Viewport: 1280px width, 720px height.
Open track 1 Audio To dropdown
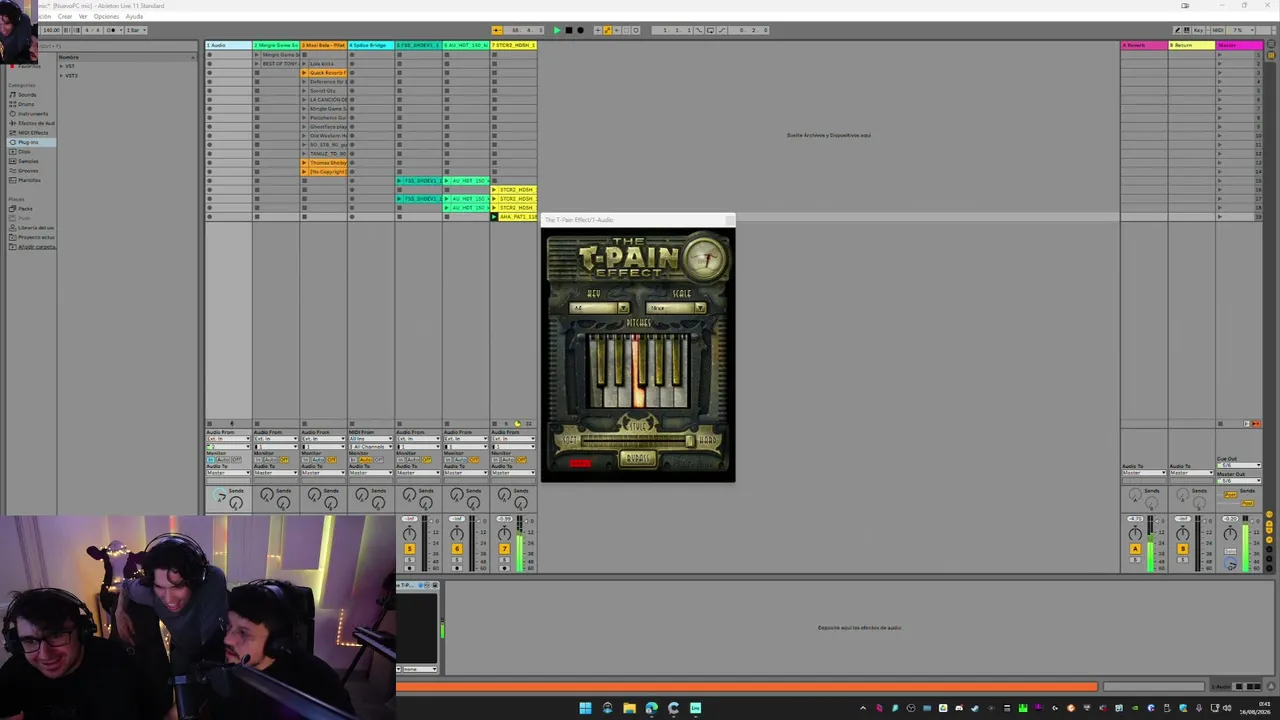pos(228,473)
